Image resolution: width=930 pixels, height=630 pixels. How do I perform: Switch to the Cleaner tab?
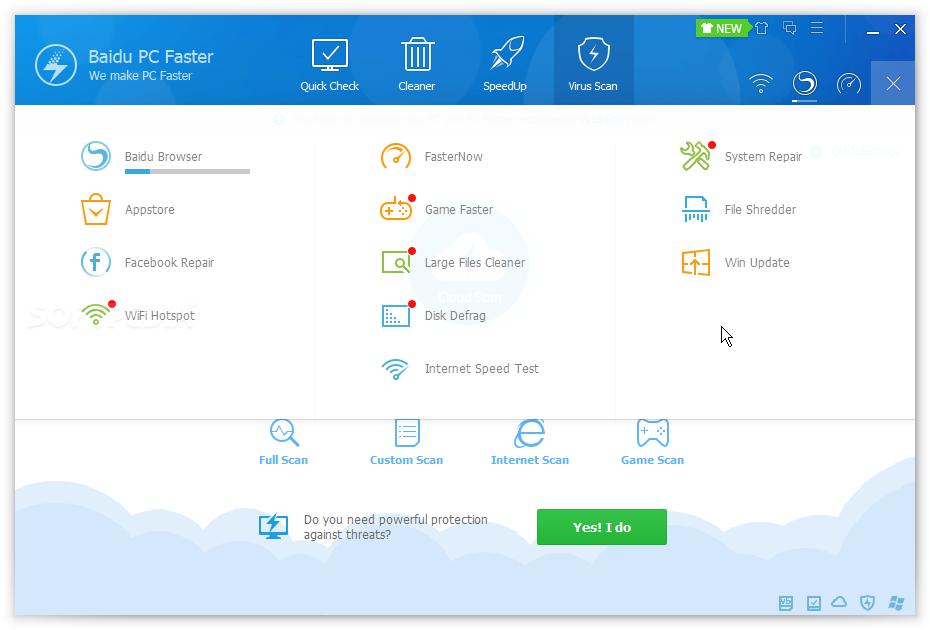tap(416, 64)
